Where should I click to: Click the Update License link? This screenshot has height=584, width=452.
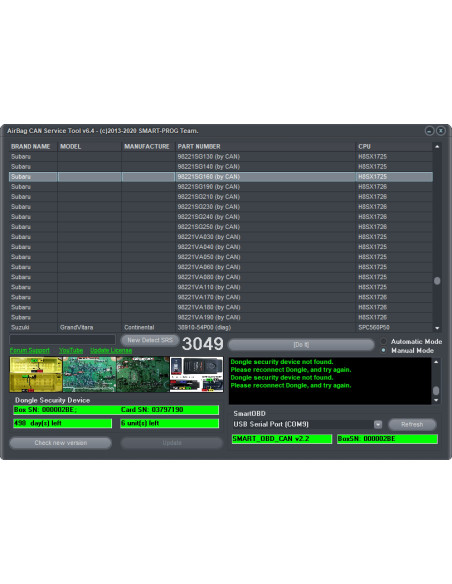111,350
